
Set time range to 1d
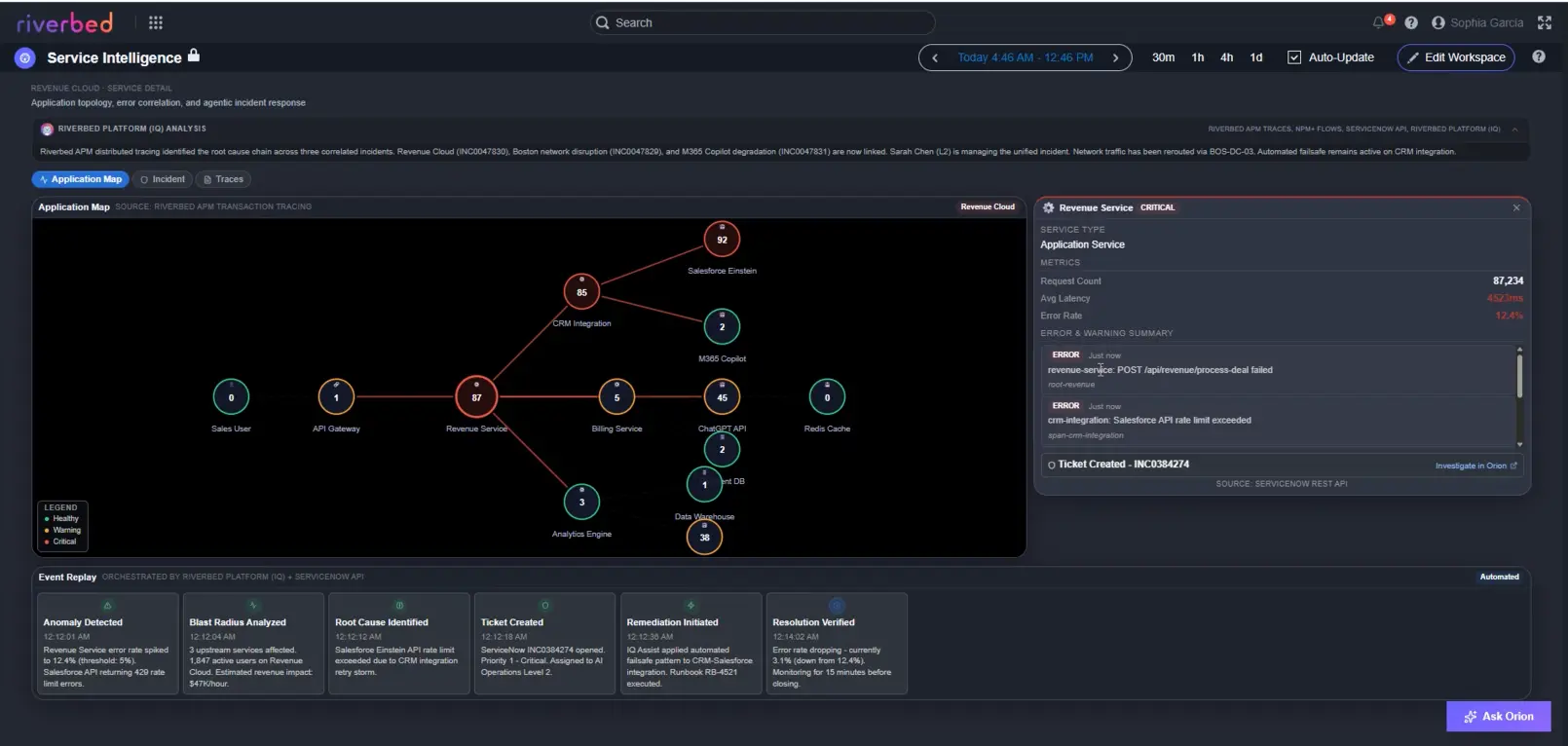tap(1256, 57)
